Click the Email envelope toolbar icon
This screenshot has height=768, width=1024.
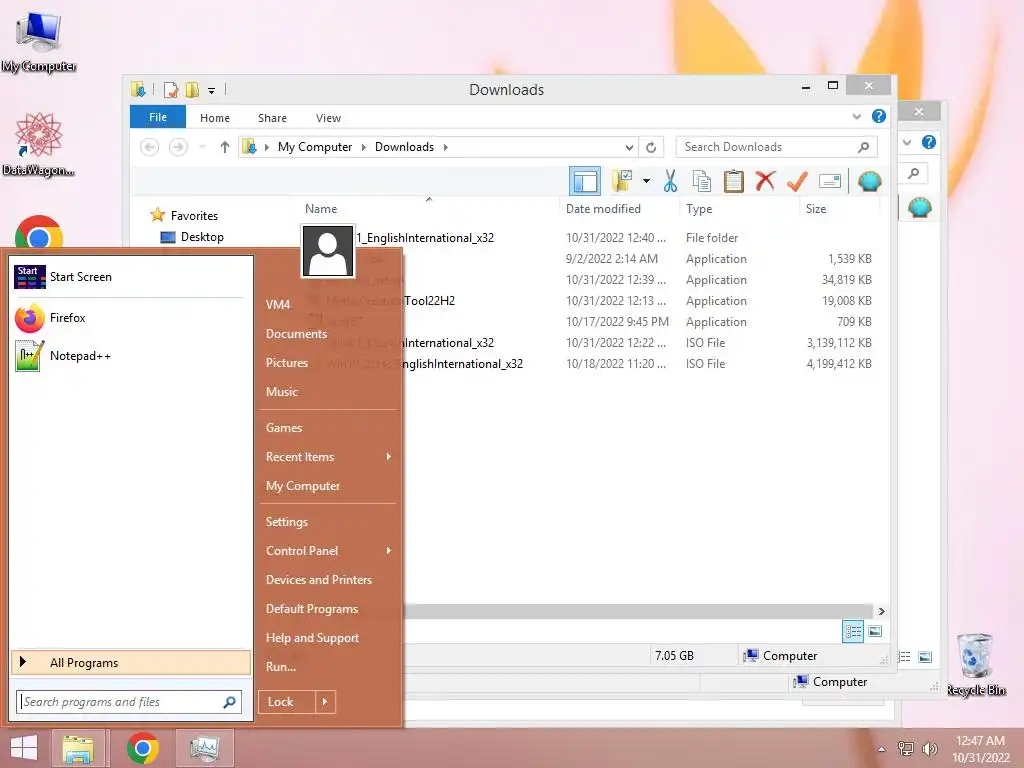829,181
